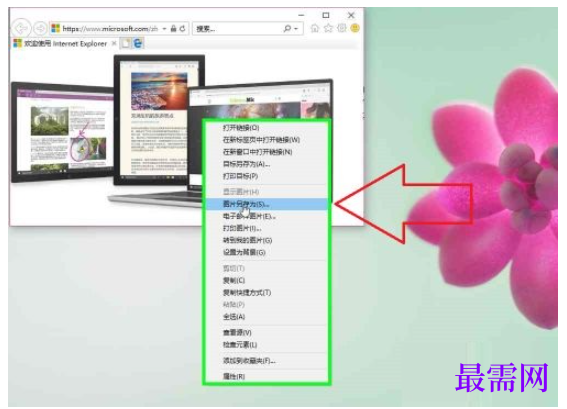Viewport: 567px width, 409px height.
Task: Click the browser Forward arrow button
Action: pos(40,28)
